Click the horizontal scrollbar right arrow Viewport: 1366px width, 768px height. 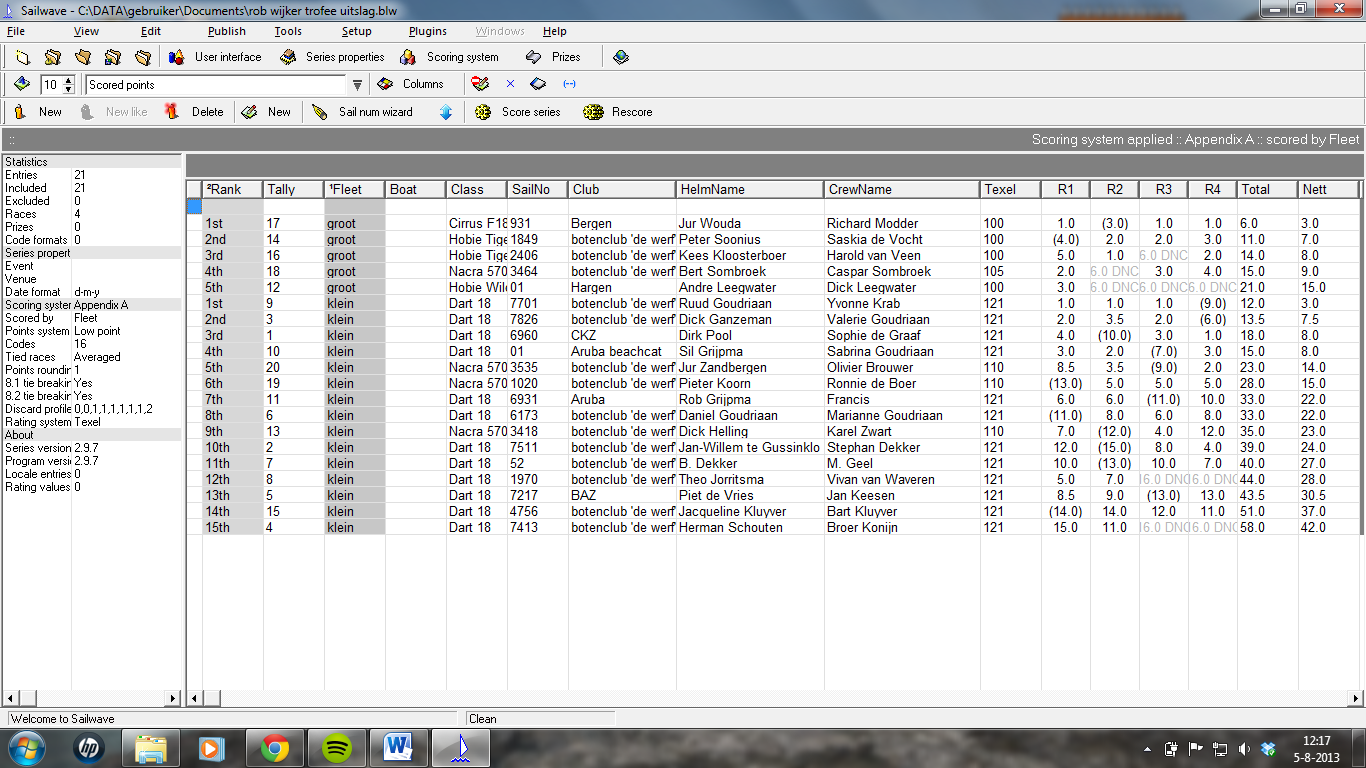click(x=1356, y=698)
